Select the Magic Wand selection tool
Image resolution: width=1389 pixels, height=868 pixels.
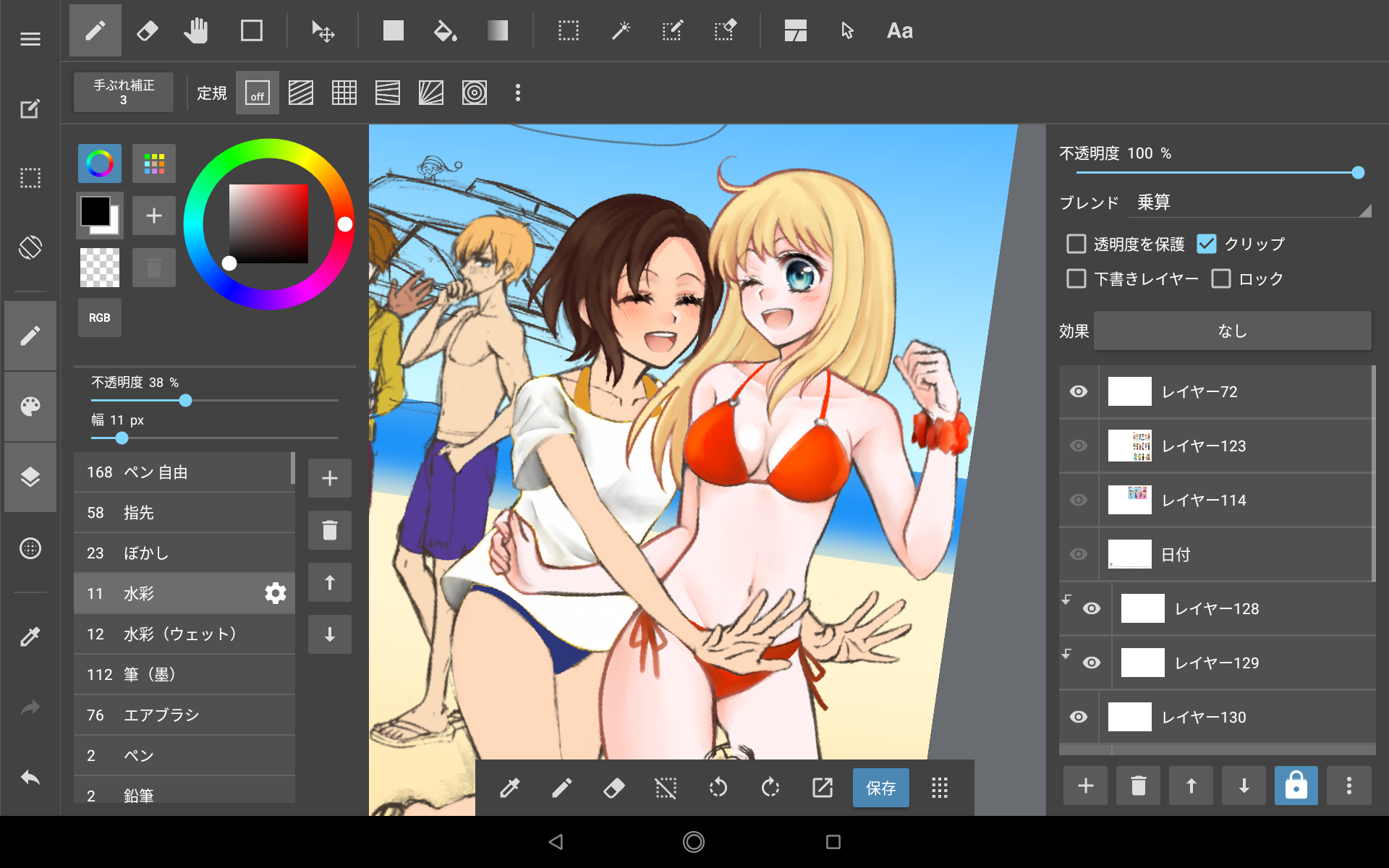click(621, 31)
